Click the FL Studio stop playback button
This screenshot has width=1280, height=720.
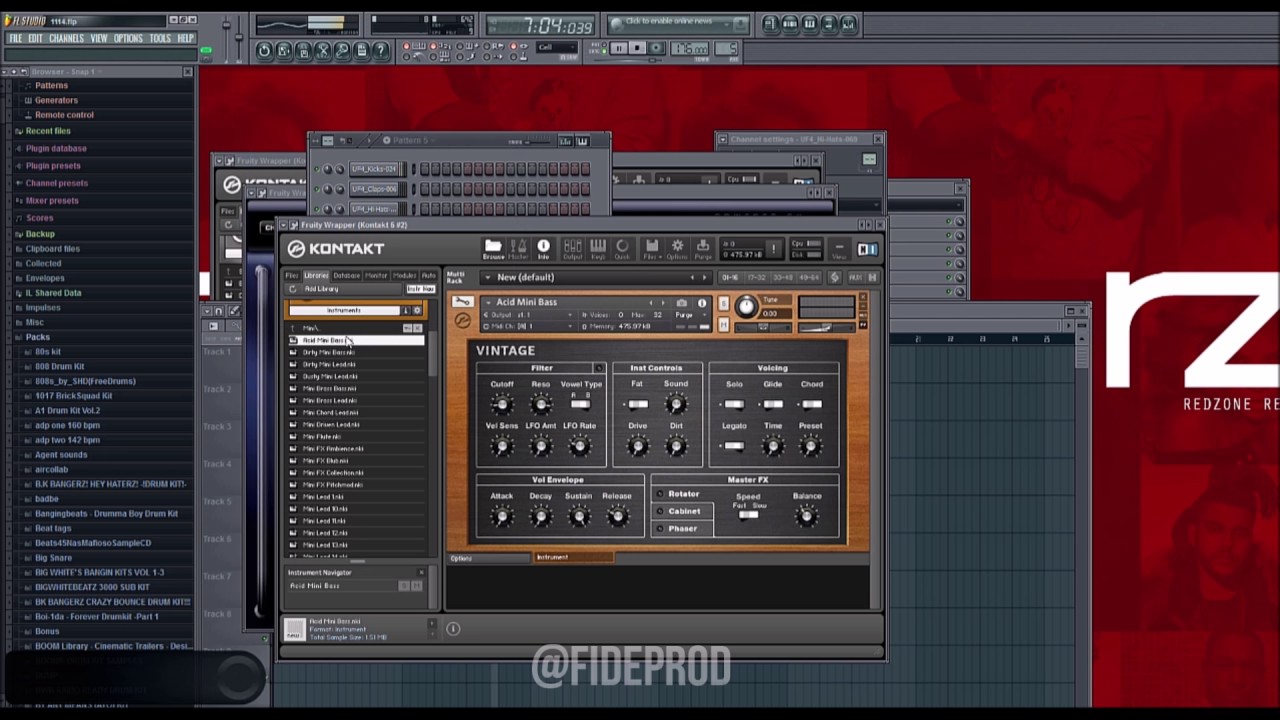637,47
